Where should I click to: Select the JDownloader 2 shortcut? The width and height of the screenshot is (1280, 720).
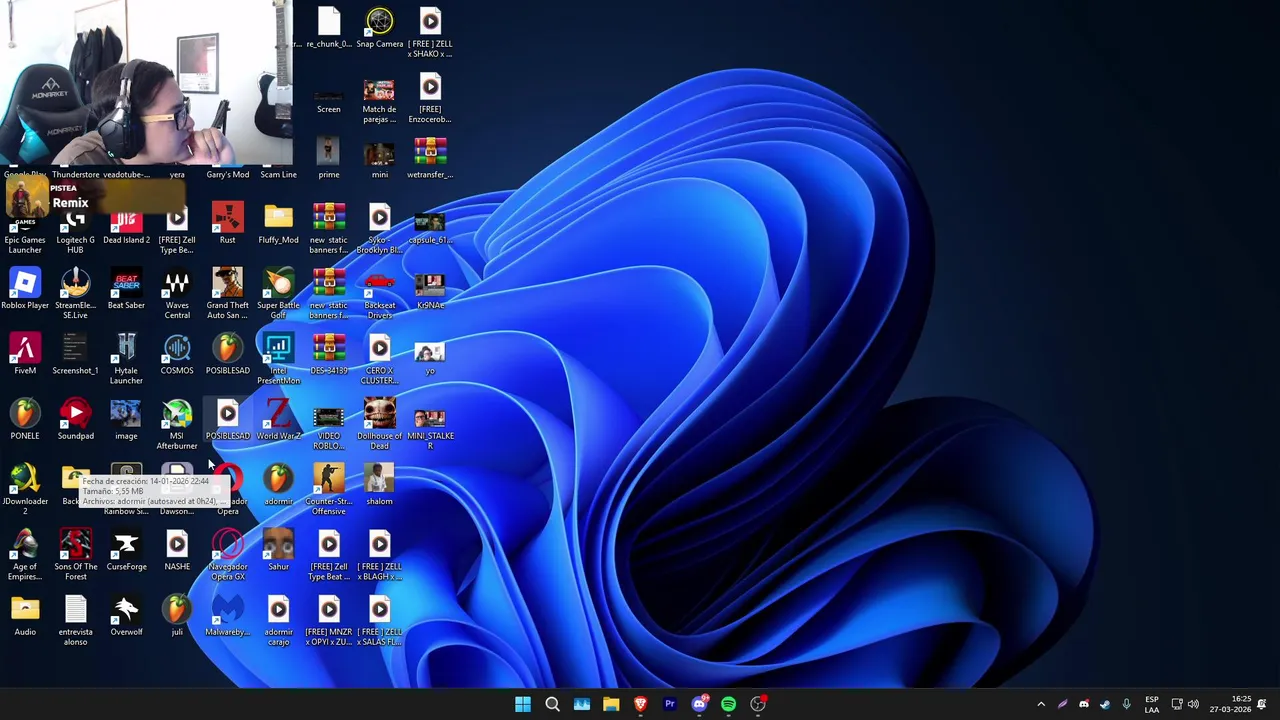point(25,490)
